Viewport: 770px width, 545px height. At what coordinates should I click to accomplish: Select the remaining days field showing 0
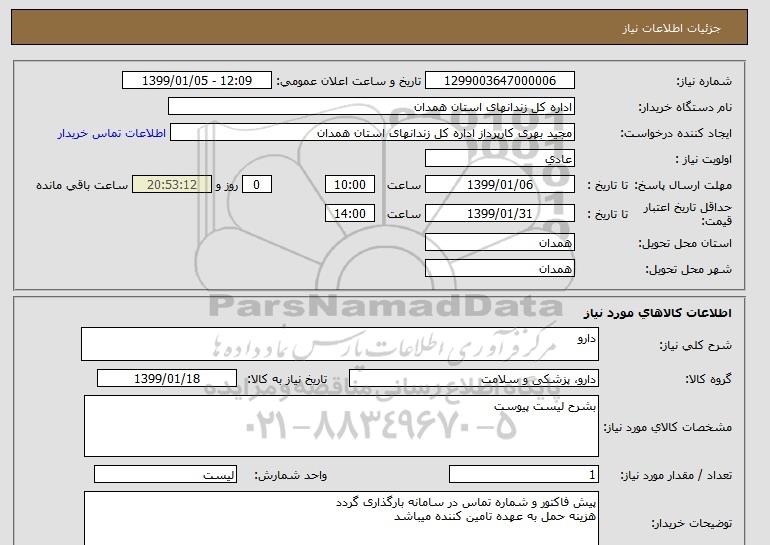coord(256,185)
